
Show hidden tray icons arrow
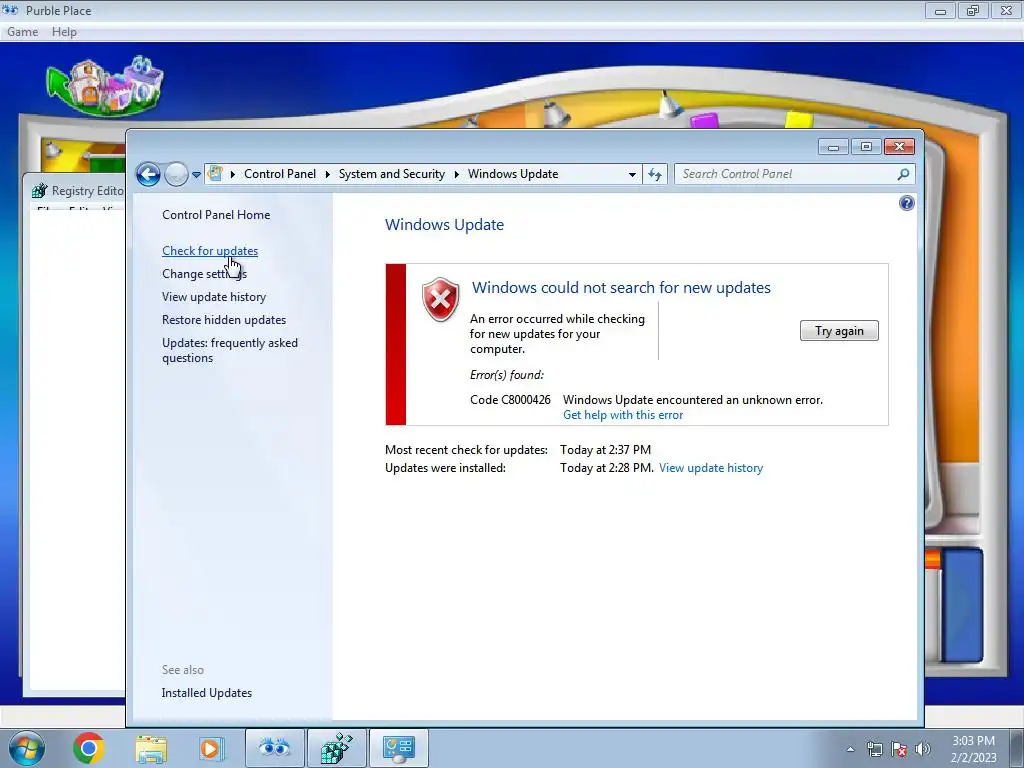pos(850,749)
